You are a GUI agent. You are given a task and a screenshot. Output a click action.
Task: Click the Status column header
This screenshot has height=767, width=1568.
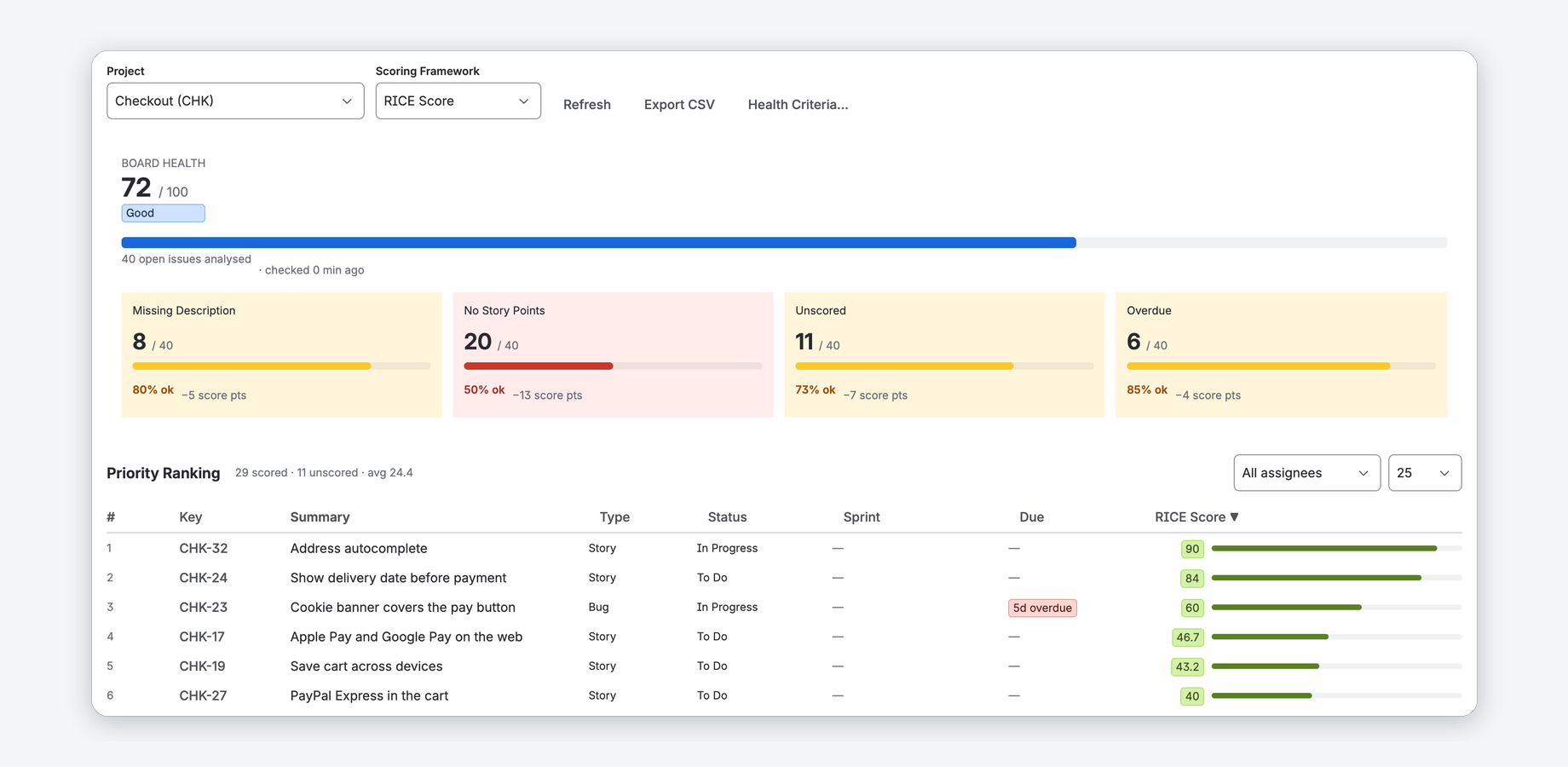(x=727, y=517)
